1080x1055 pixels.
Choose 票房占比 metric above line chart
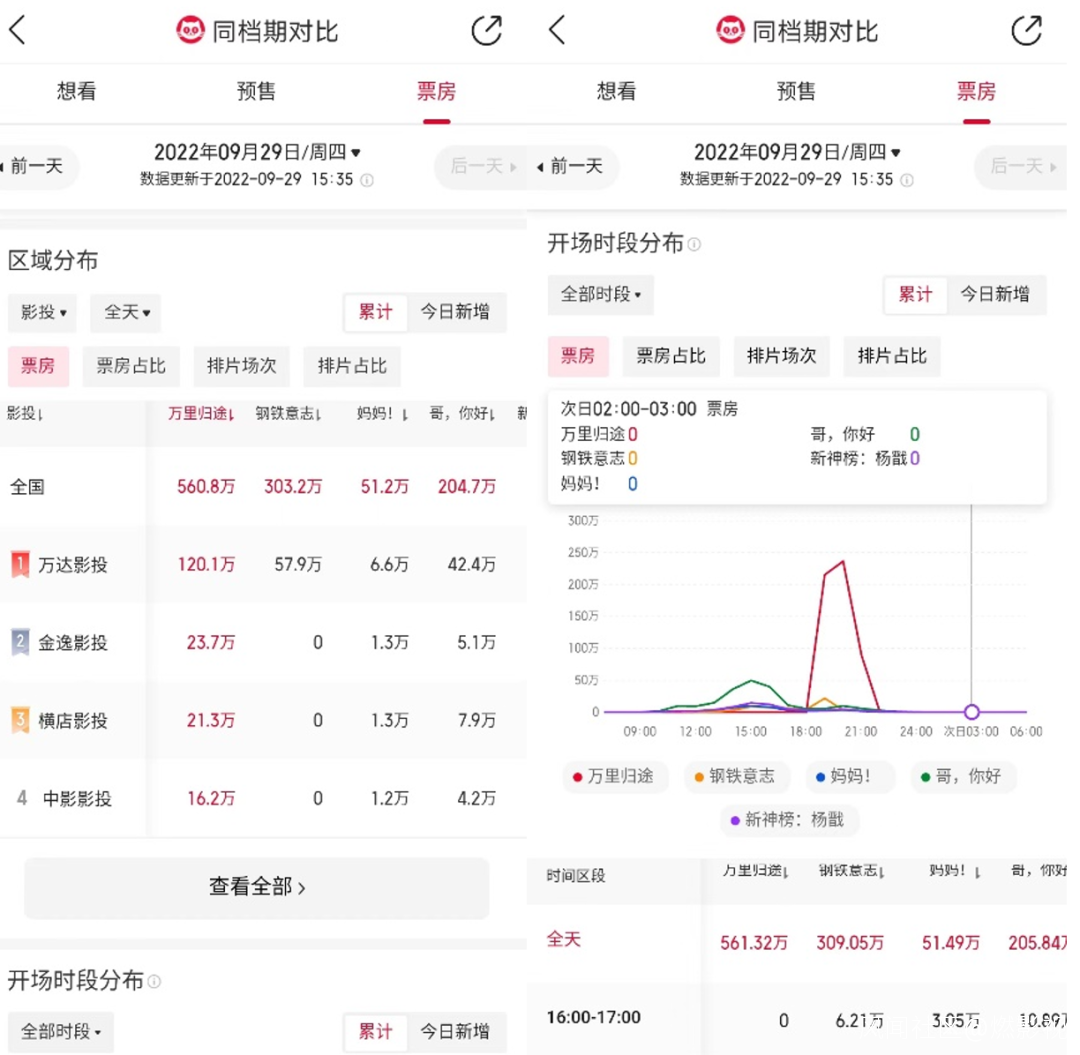(671, 357)
